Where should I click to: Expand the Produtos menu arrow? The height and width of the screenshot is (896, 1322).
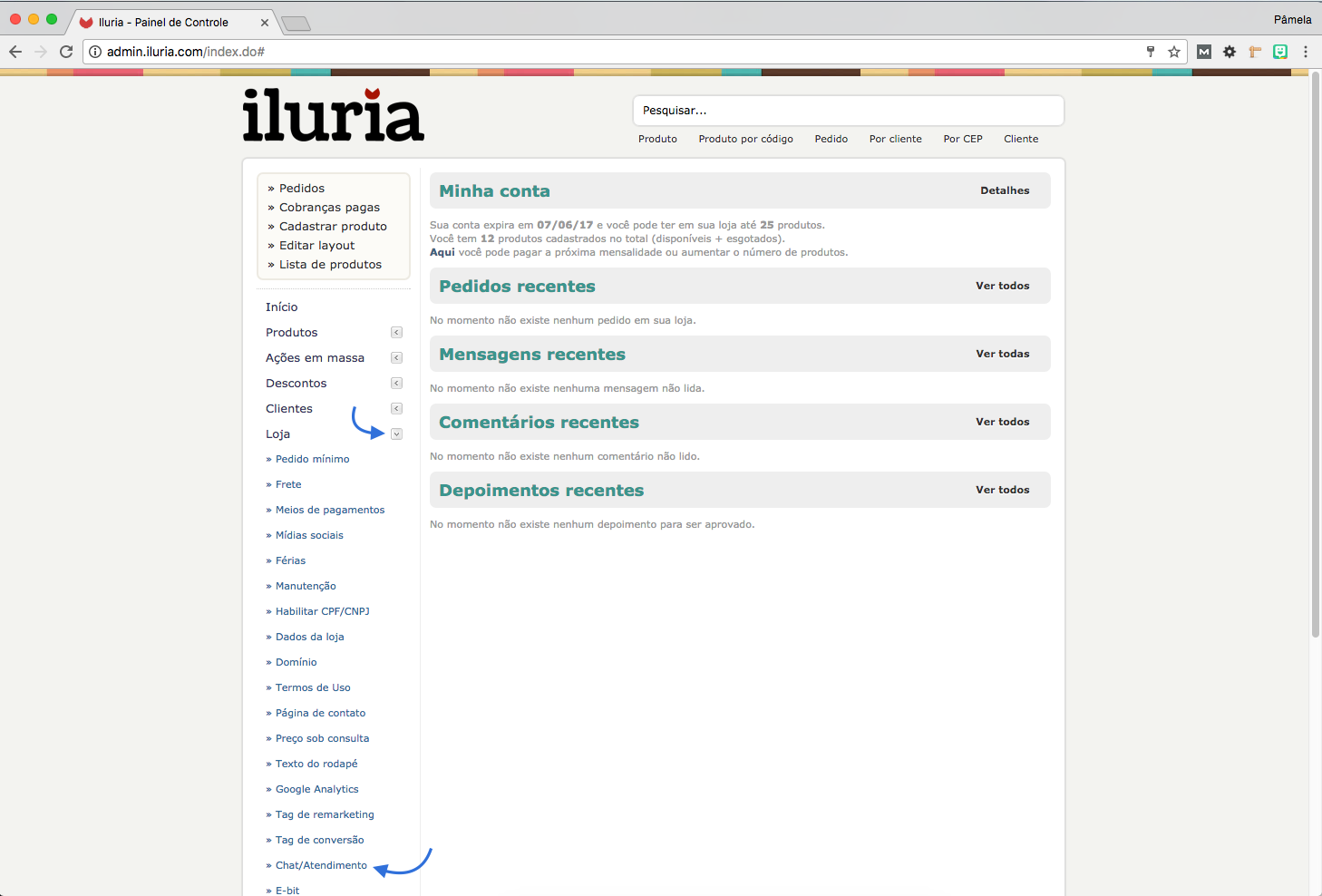(x=396, y=333)
